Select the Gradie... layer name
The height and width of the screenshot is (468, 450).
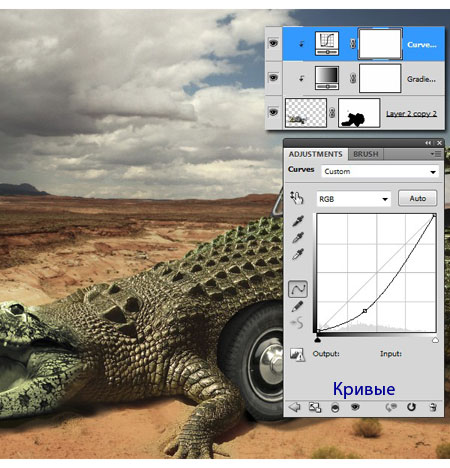click(x=421, y=79)
